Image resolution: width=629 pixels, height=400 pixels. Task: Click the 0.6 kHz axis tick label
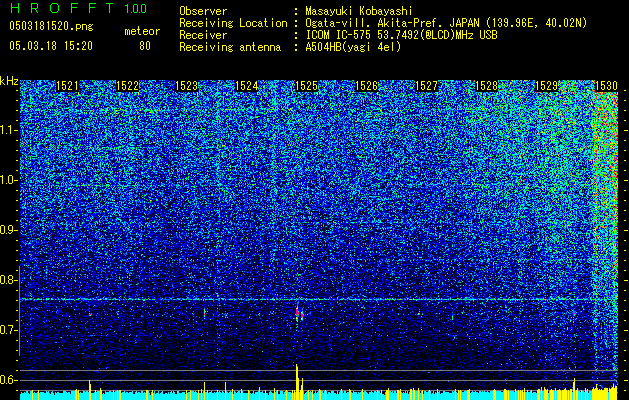click(x=8, y=380)
